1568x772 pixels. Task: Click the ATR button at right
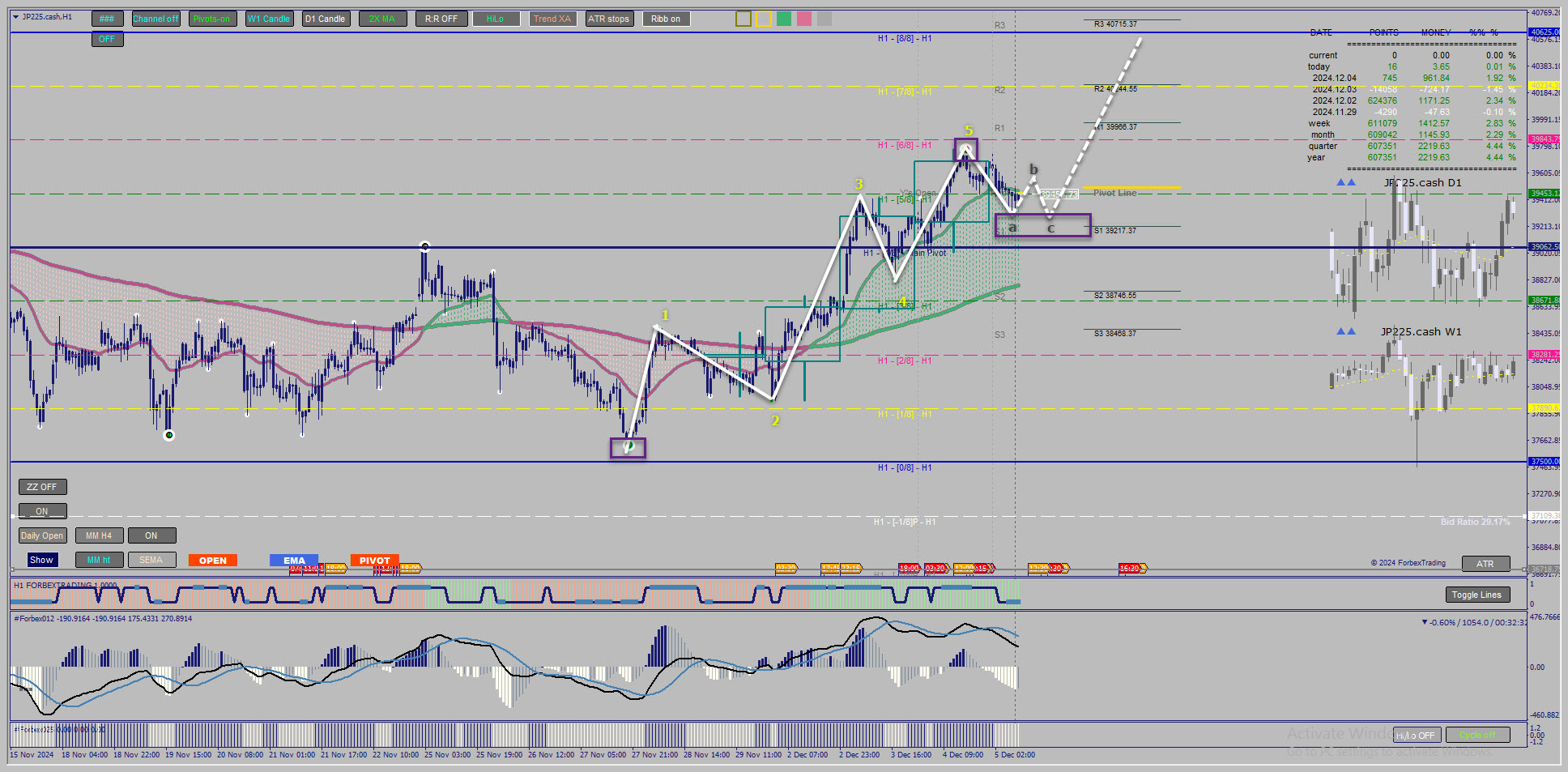pos(1486,564)
